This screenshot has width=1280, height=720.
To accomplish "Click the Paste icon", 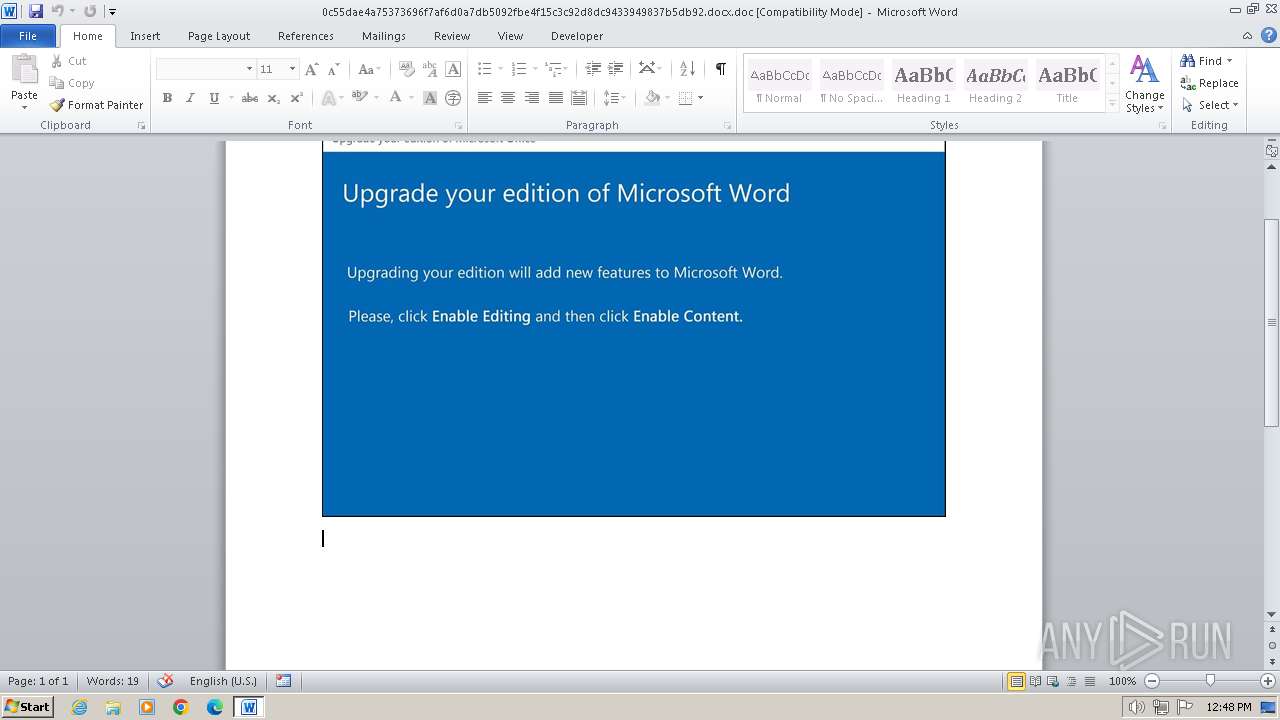I will tap(24, 71).
